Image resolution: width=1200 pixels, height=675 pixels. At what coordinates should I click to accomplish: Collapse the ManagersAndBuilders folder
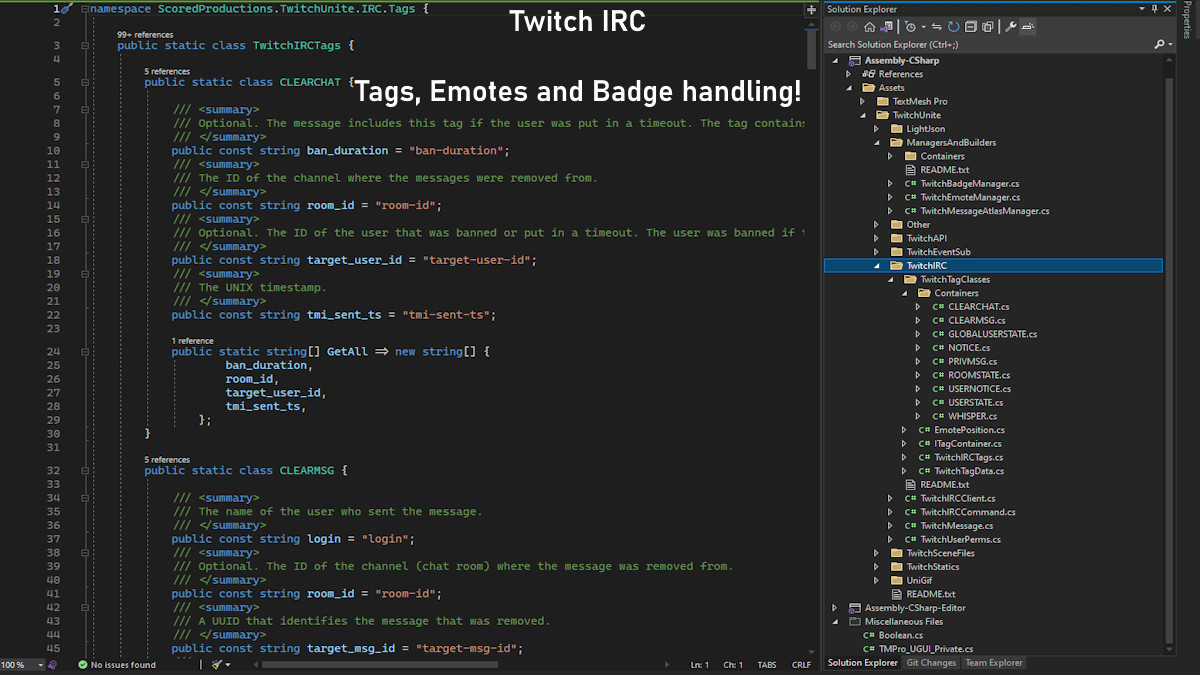tap(876, 143)
